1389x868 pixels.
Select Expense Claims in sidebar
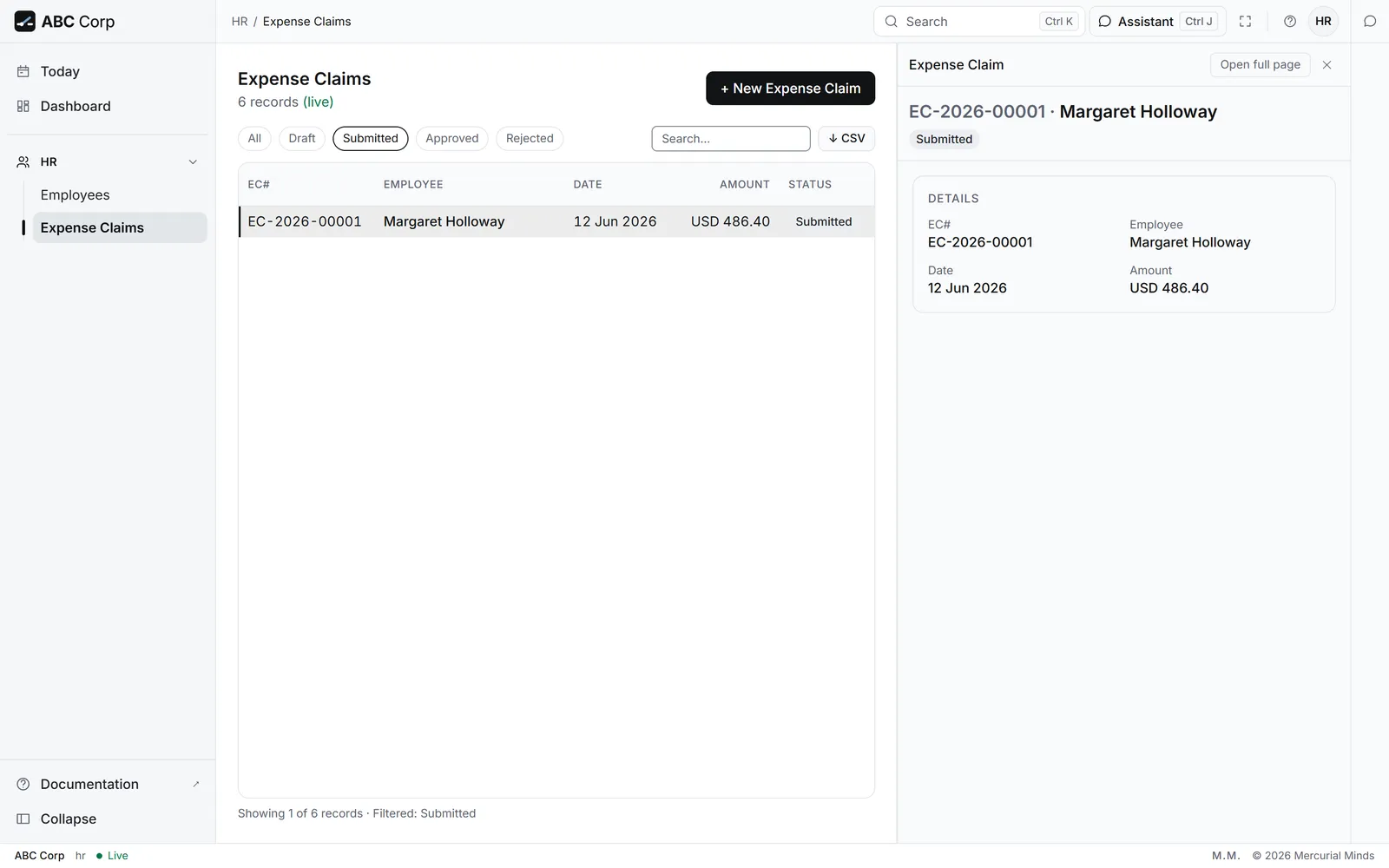[x=120, y=227]
